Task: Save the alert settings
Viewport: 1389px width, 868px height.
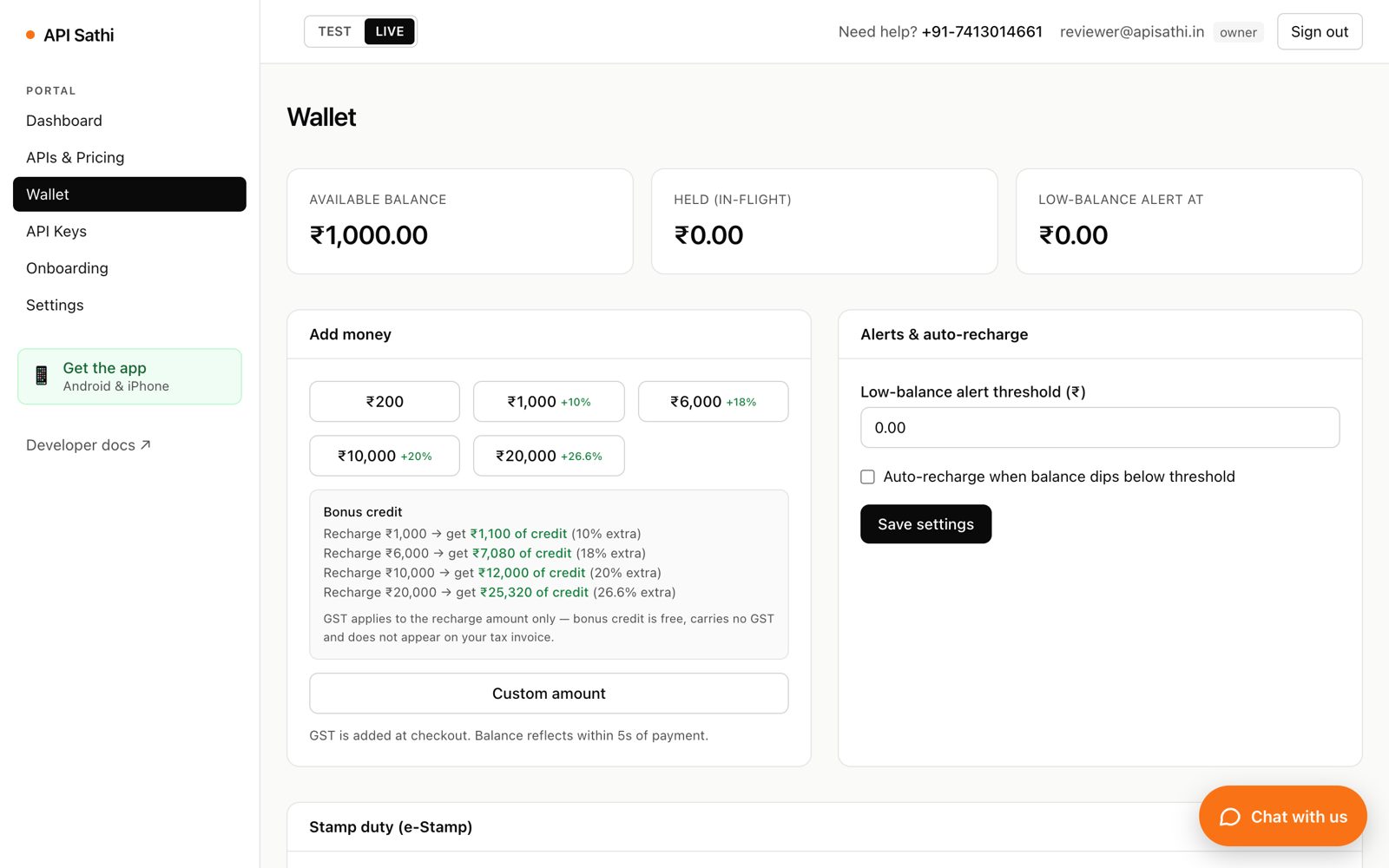Action: coord(925,524)
